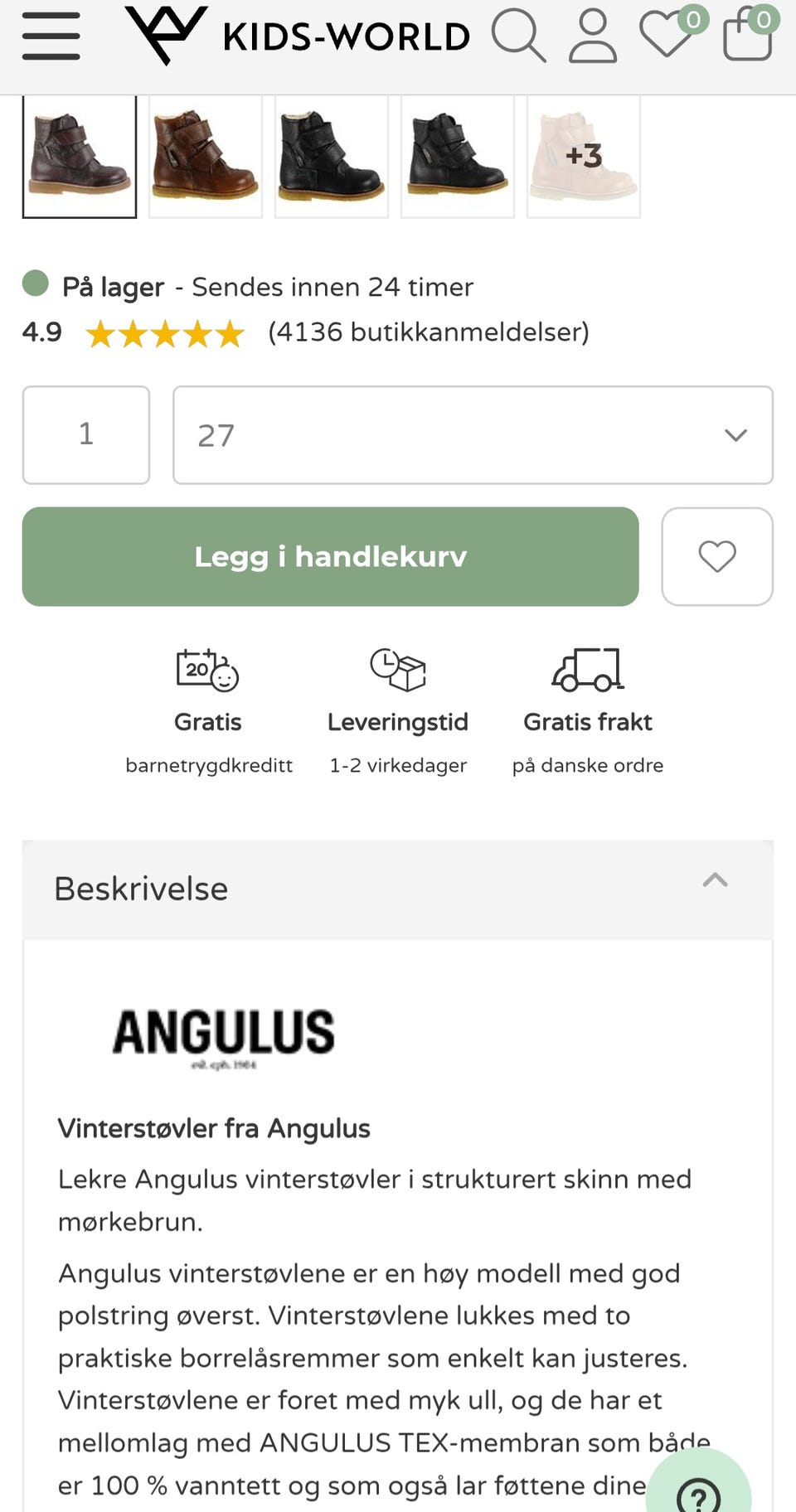This screenshot has height=1512, width=796.
Task: Open the shopping bag icon
Action: click(x=745, y=36)
